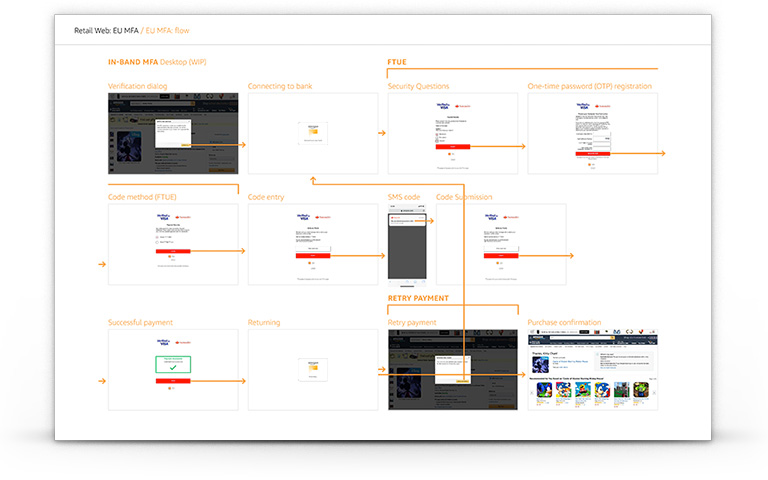This screenshot has width=768, height=480.
Task: Click red button in OTP registration screen
Action: pos(593,154)
